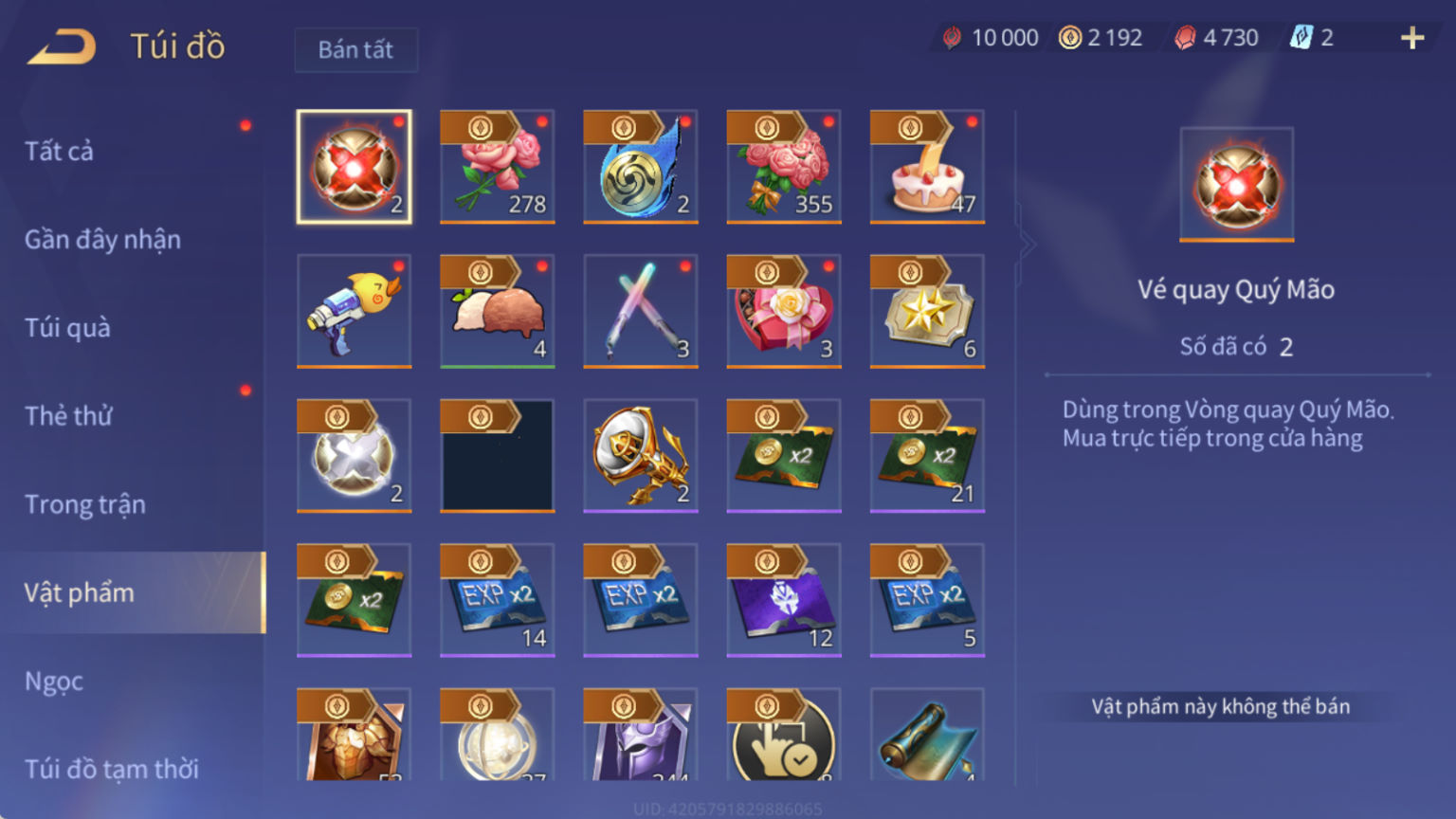The width and height of the screenshot is (1456, 819).
Task: Go back using the golden return arrow
Action: tap(62, 46)
